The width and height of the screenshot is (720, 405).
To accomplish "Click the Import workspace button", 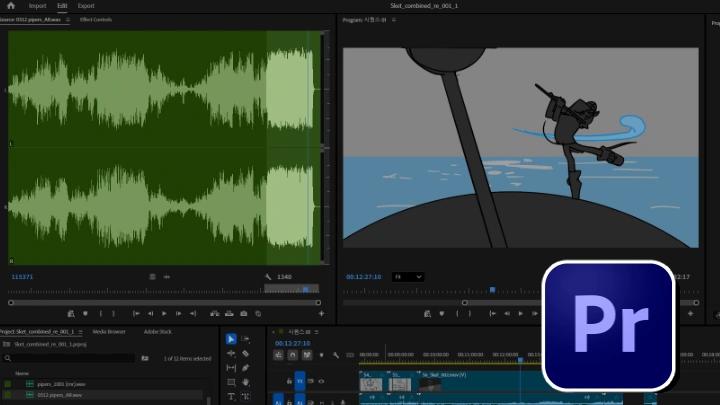I will pos(37,6).
